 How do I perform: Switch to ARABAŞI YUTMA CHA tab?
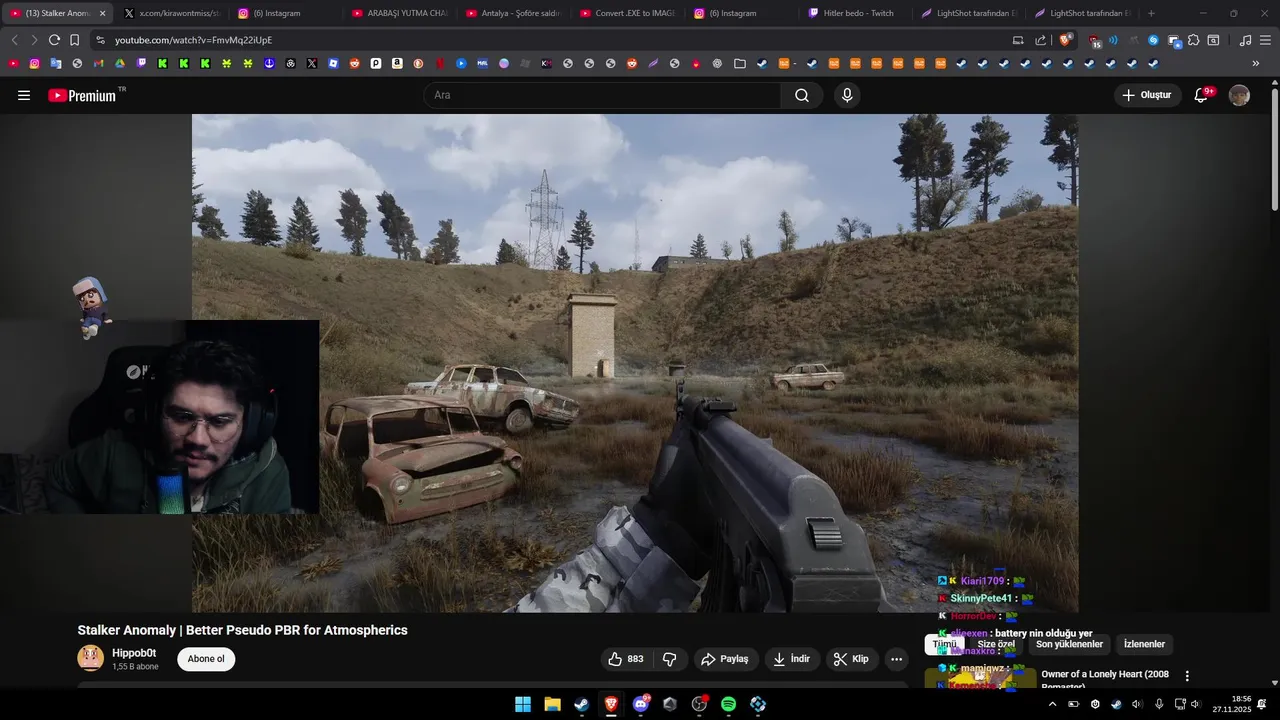coord(399,13)
